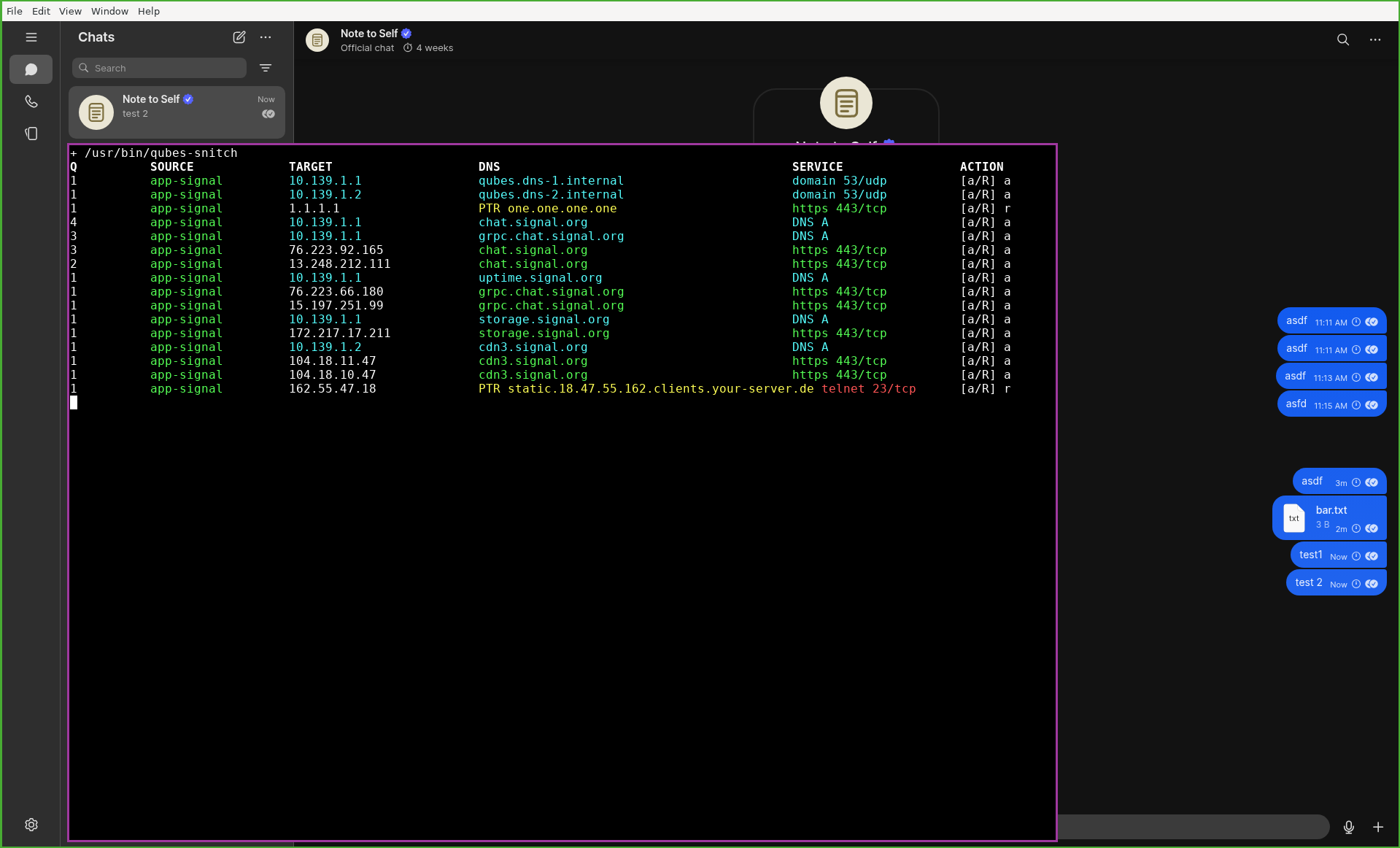Click target IP '162.55.47.18' in terminal
This screenshot has height=848, width=1400.
pos(333,389)
